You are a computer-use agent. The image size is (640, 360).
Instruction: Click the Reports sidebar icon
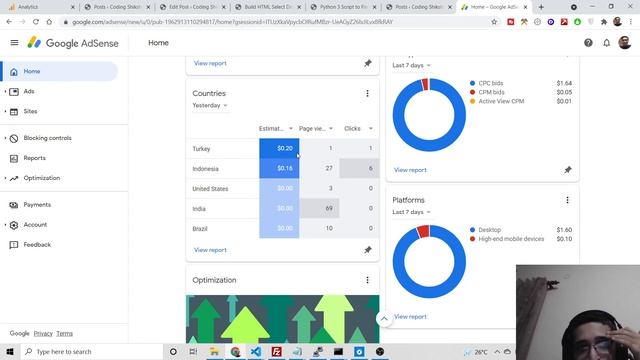point(14,158)
